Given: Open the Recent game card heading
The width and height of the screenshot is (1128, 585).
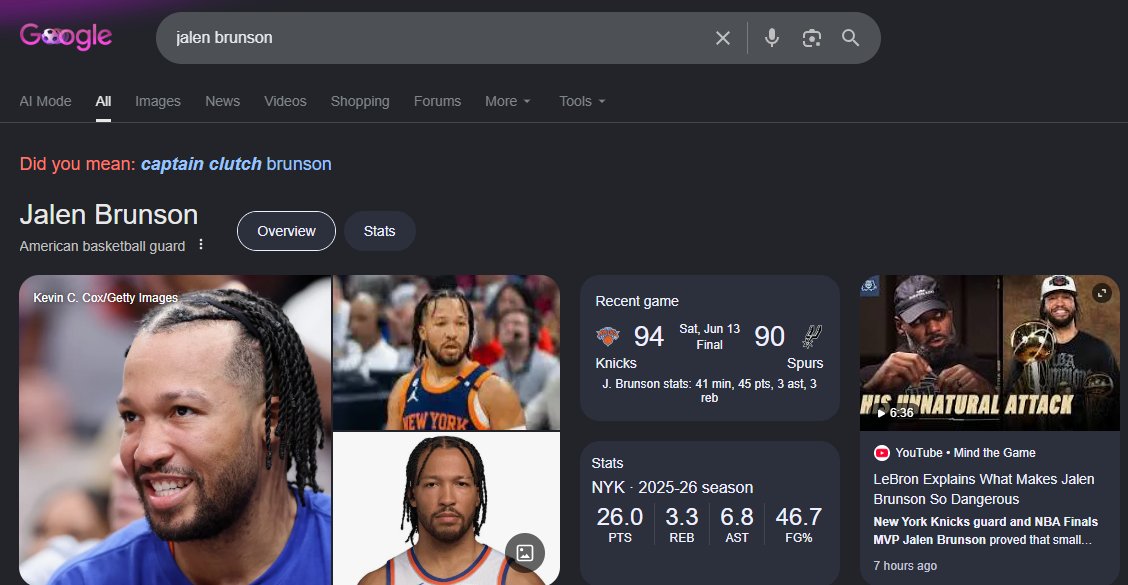Looking at the screenshot, I should [637, 301].
